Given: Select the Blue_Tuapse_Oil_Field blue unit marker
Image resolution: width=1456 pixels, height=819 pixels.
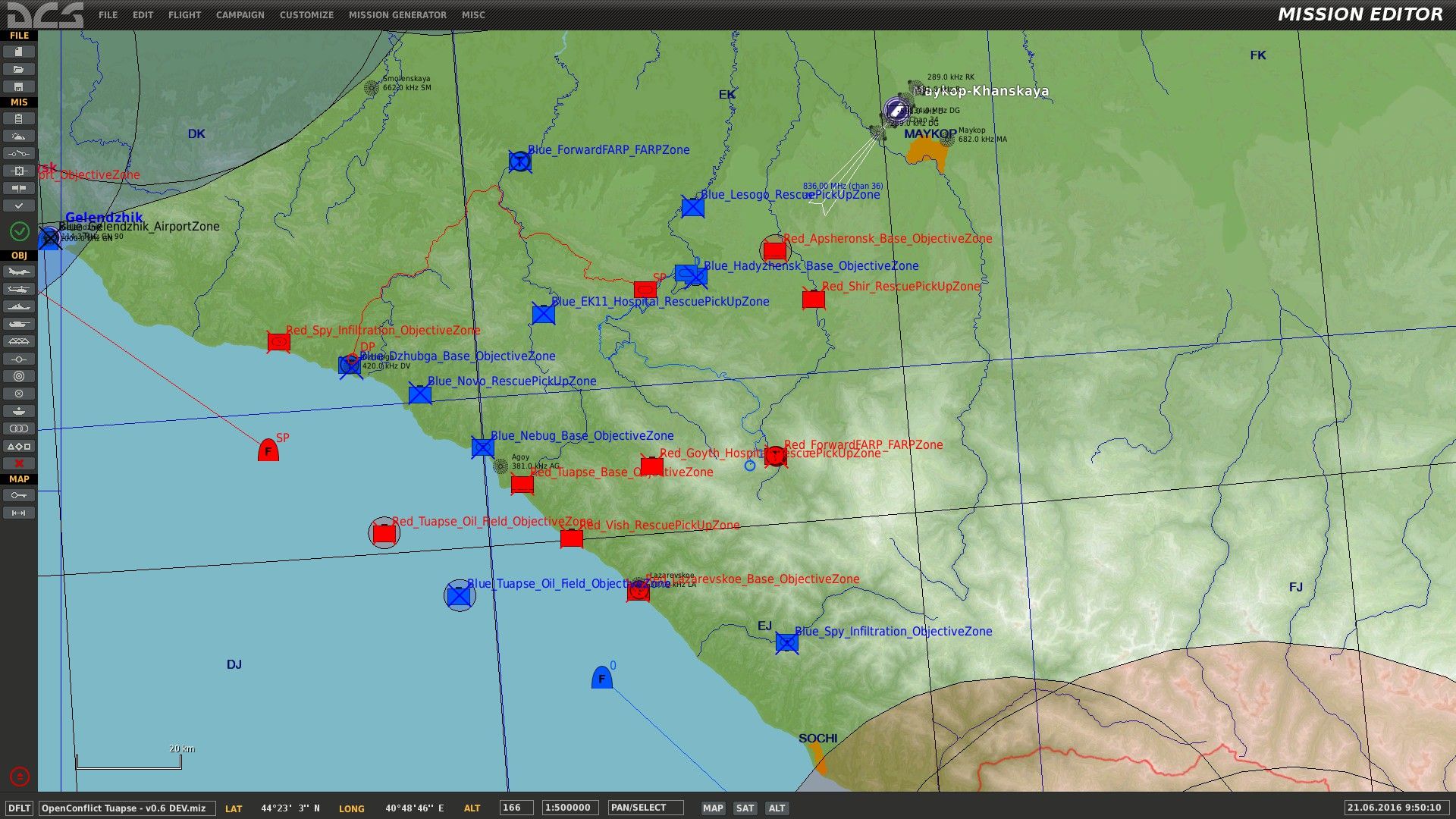Looking at the screenshot, I should (460, 596).
